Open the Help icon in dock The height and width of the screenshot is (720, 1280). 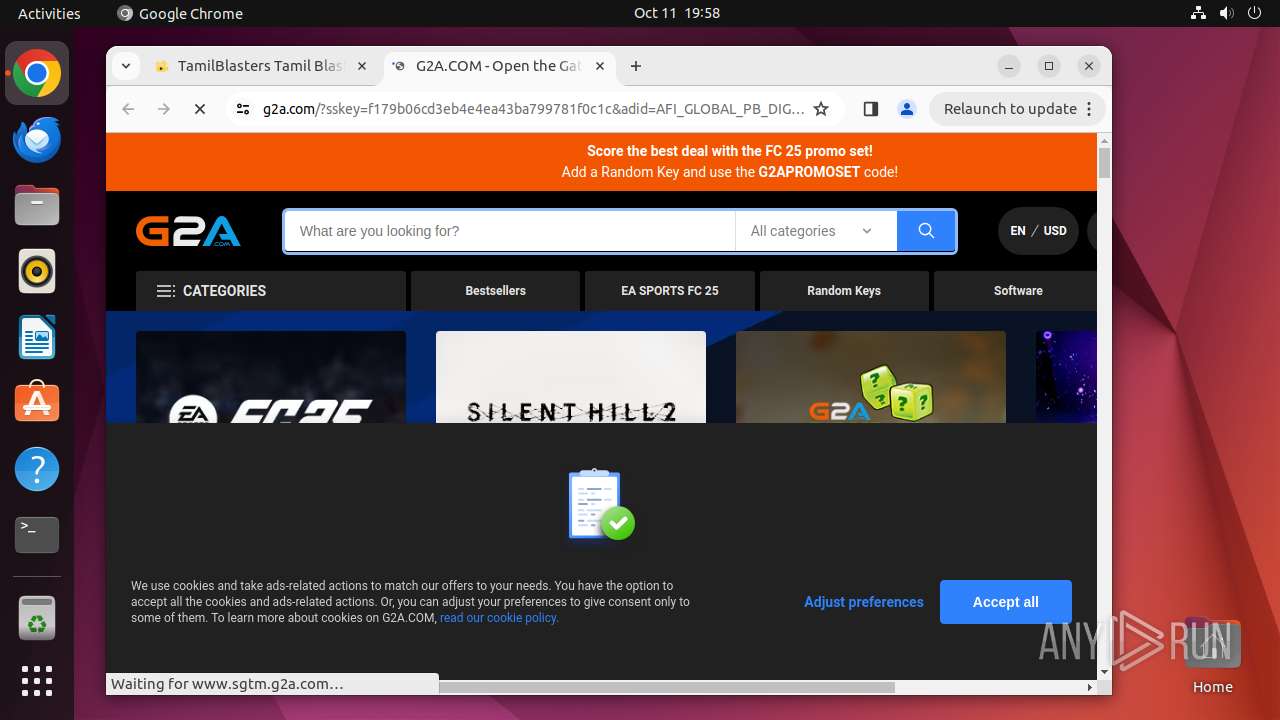pos(37,469)
